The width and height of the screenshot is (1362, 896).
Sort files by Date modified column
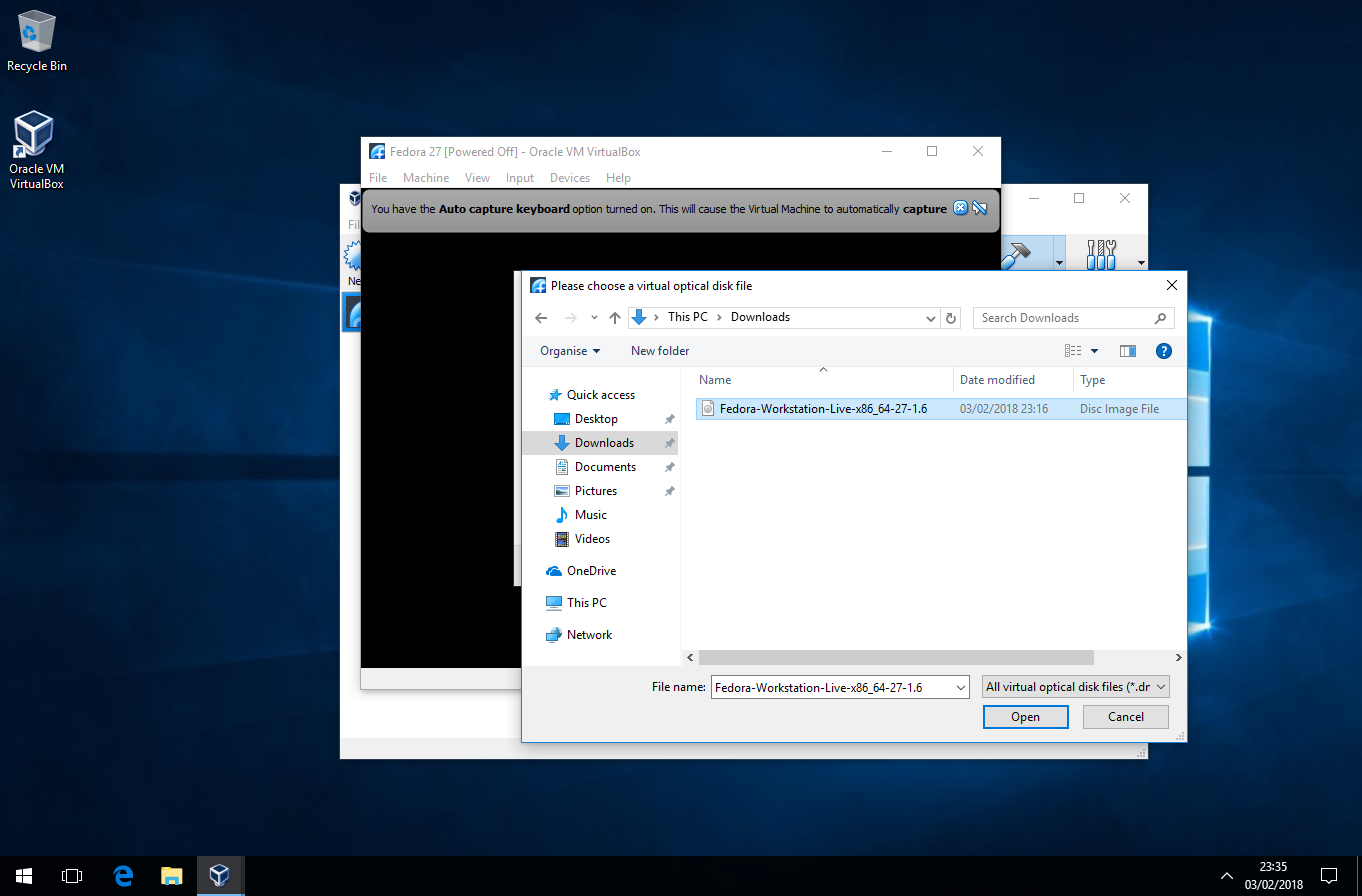tap(1013, 380)
